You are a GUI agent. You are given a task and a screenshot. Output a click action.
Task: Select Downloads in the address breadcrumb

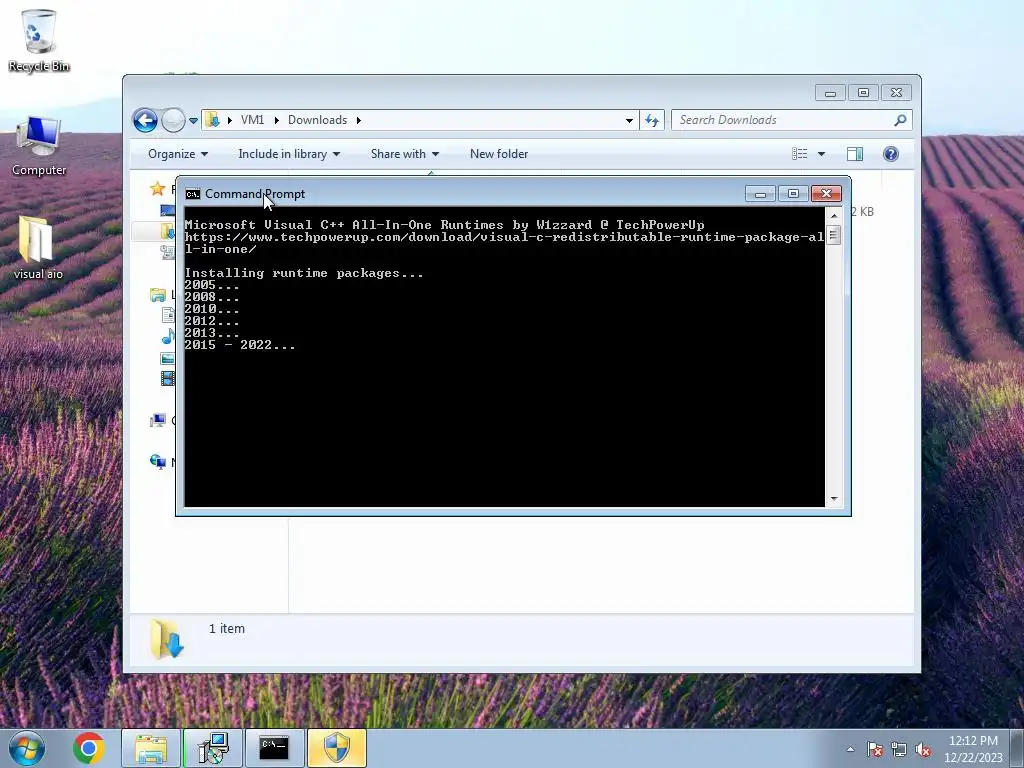point(317,120)
